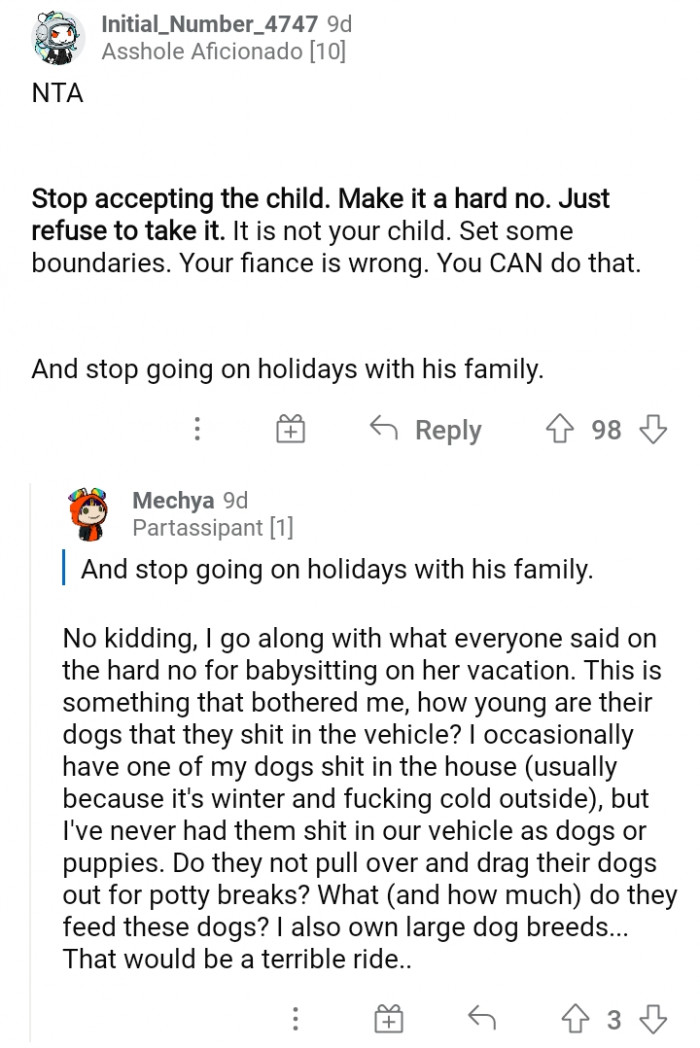
Task: Open three-dot menu on Mechya's reply
Action: click(x=295, y=1019)
